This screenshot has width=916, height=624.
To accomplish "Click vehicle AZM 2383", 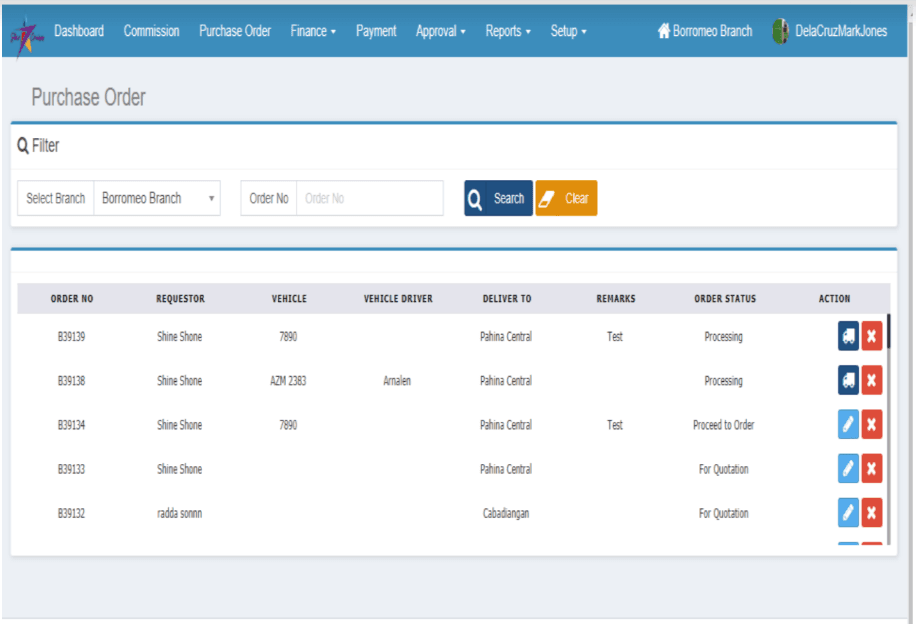I will pos(288,381).
